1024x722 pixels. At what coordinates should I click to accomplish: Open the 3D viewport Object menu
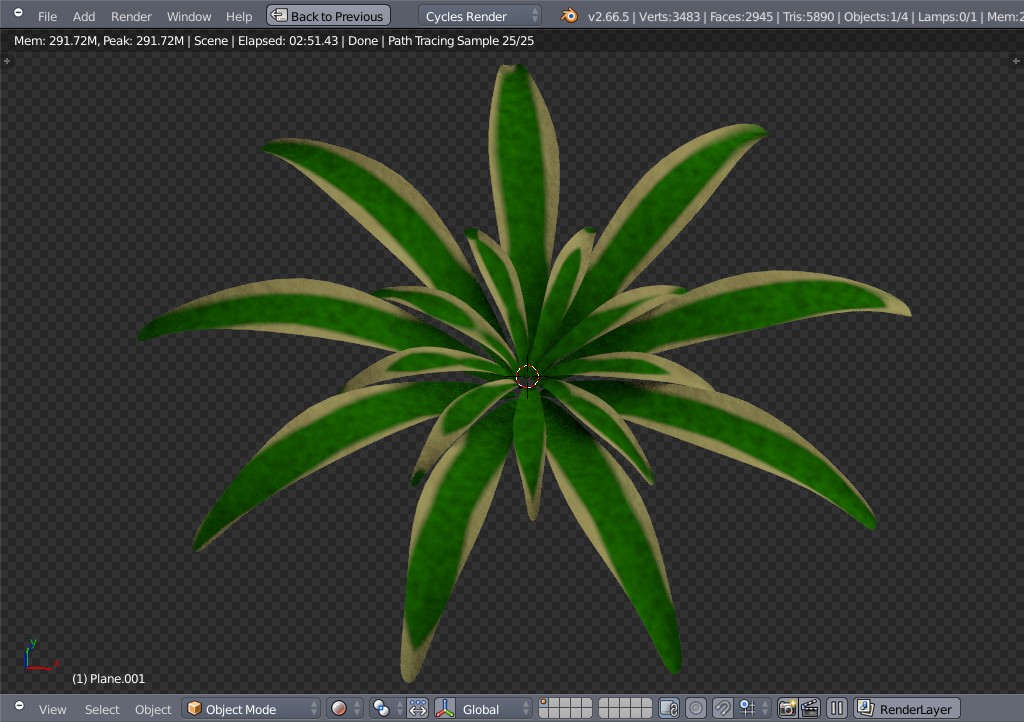tap(153, 710)
